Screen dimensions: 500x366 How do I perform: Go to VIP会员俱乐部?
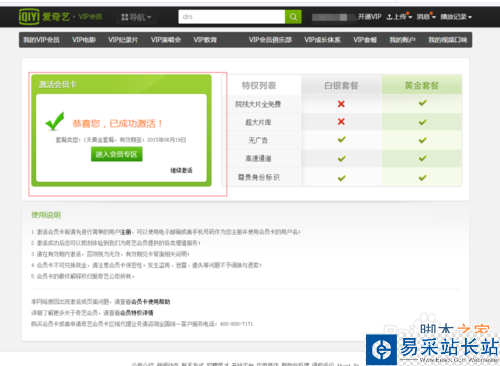click(x=270, y=40)
